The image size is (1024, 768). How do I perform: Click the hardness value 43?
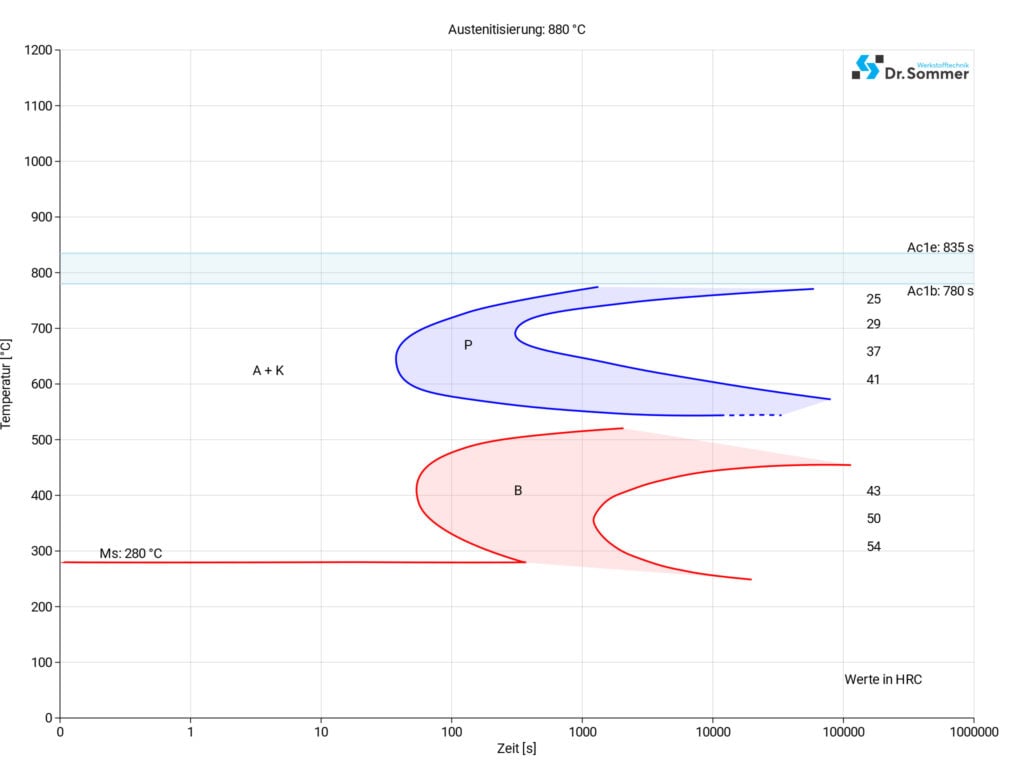tap(873, 491)
